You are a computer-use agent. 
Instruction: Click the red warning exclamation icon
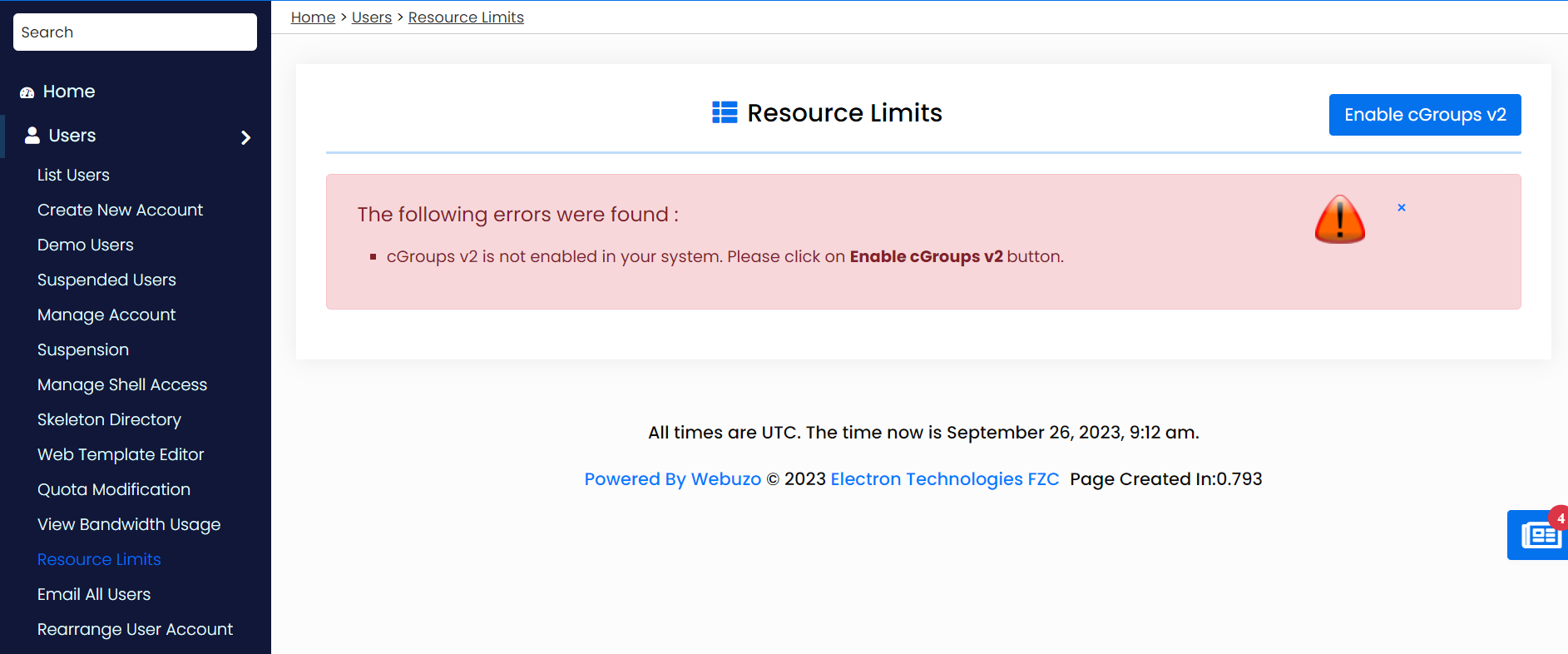click(1339, 220)
